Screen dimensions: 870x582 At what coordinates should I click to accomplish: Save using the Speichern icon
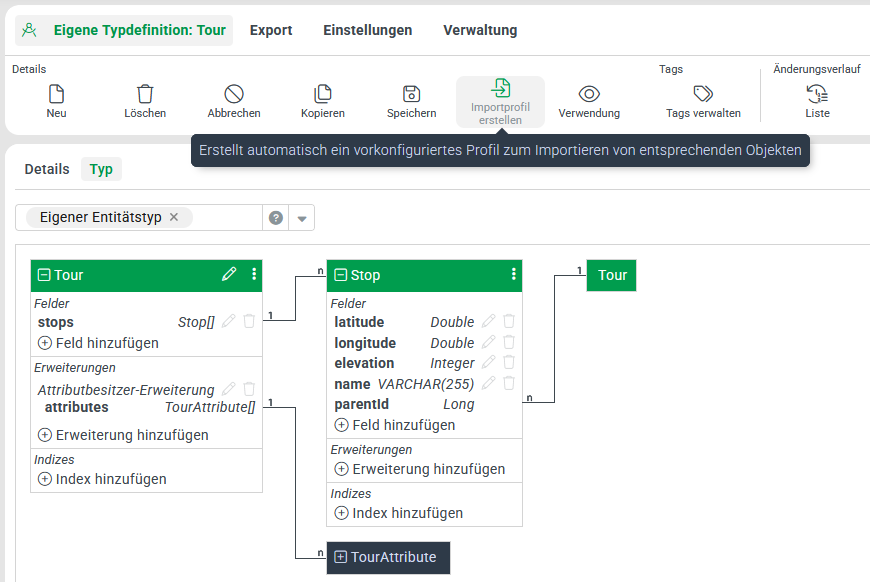click(x=411, y=94)
